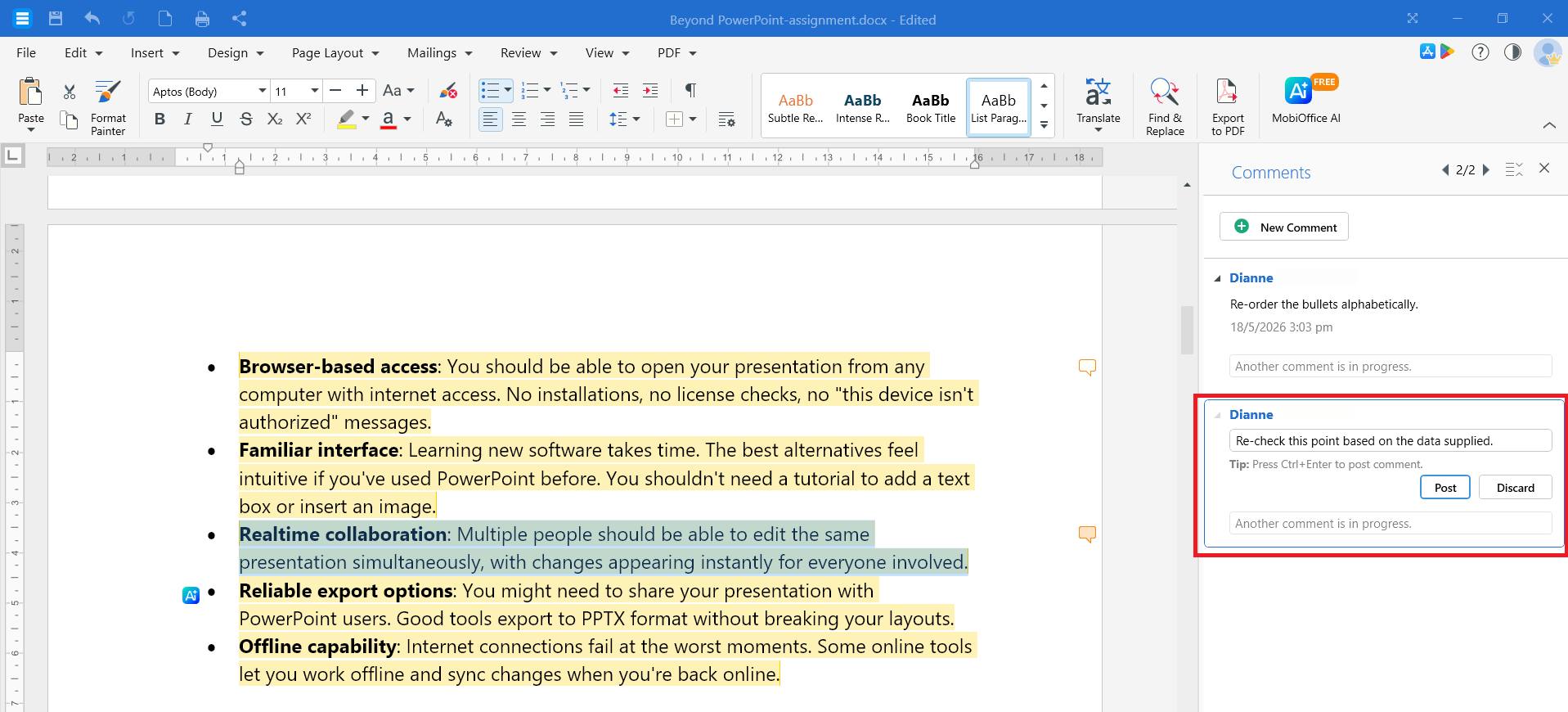1568x712 pixels.
Task: Click the Clear Formatting eraser icon
Action: (x=447, y=91)
